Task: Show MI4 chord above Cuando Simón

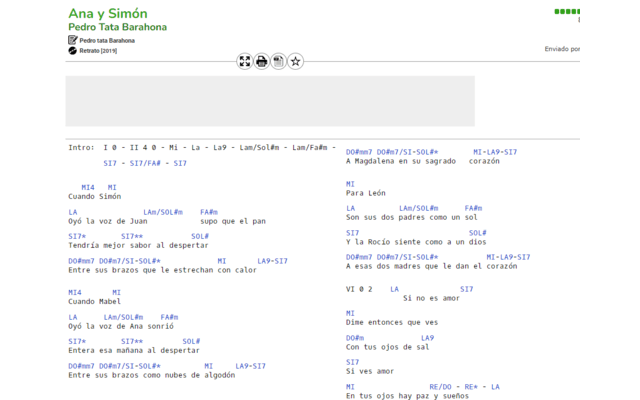Action: (x=88, y=187)
